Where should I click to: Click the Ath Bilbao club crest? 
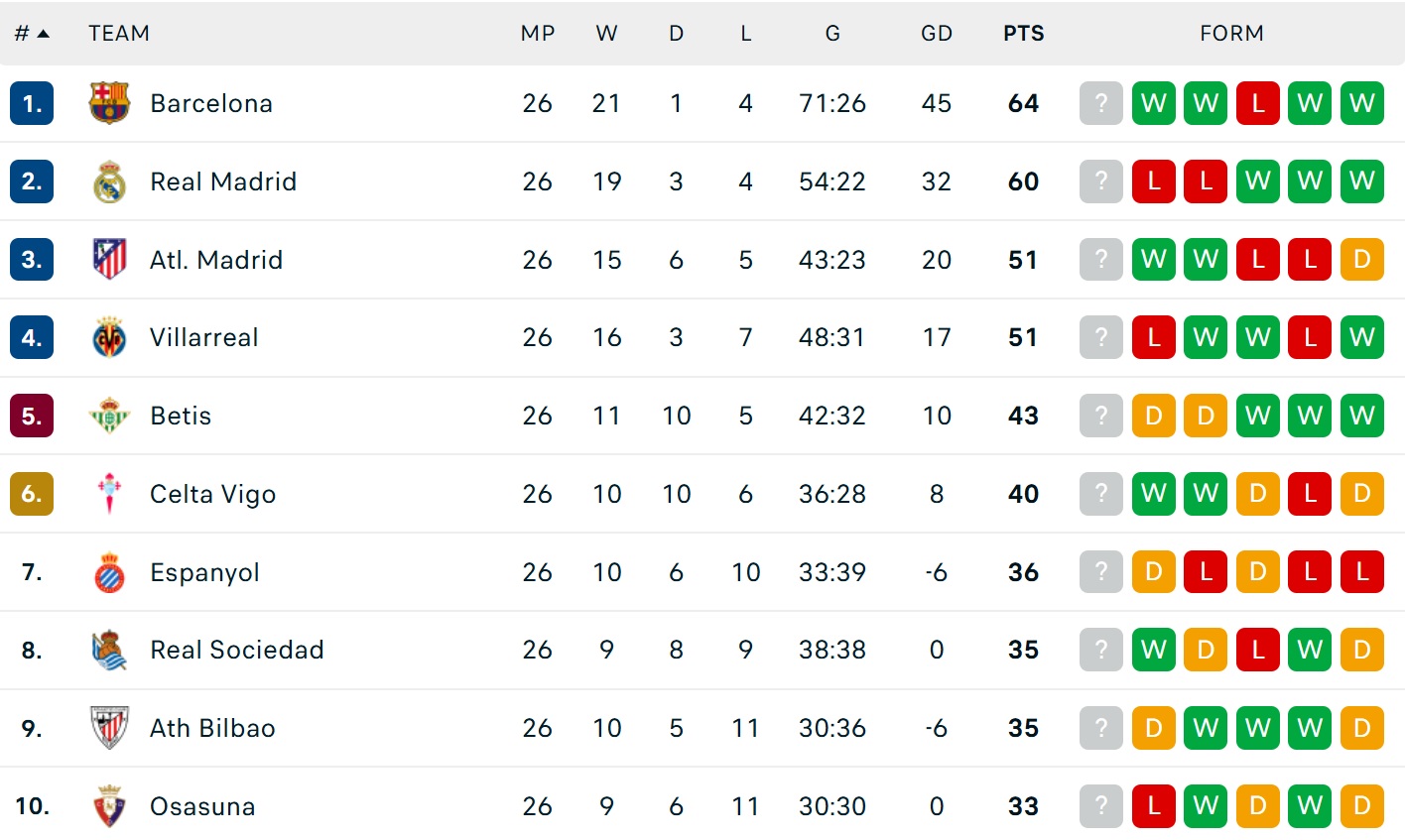tap(109, 728)
